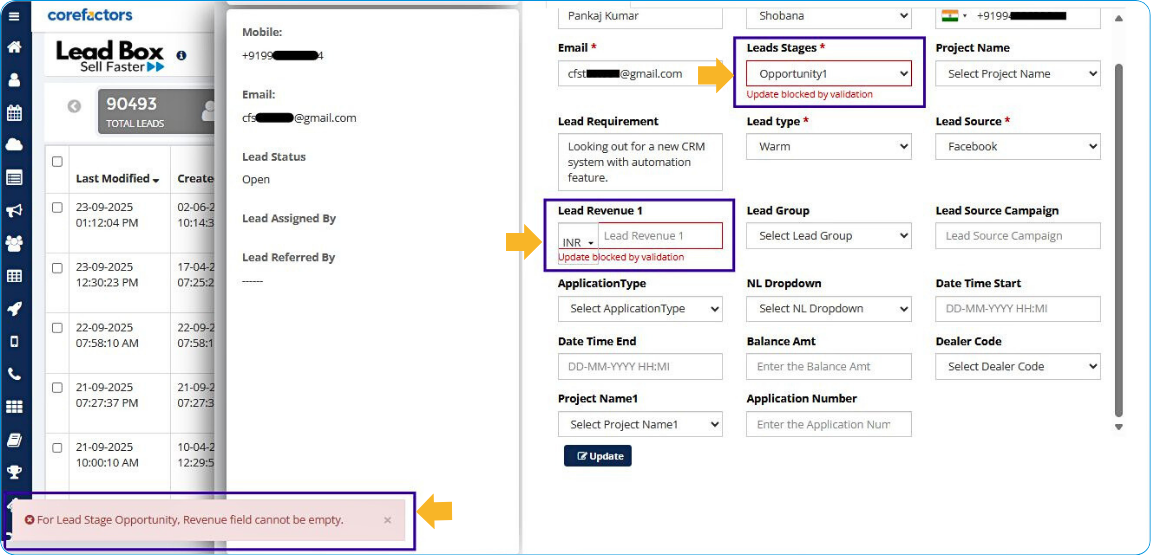This screenshot has height=556, width=1151.
Task: Open the megaphone campaigns icon
Action: [x=14, y=211]
